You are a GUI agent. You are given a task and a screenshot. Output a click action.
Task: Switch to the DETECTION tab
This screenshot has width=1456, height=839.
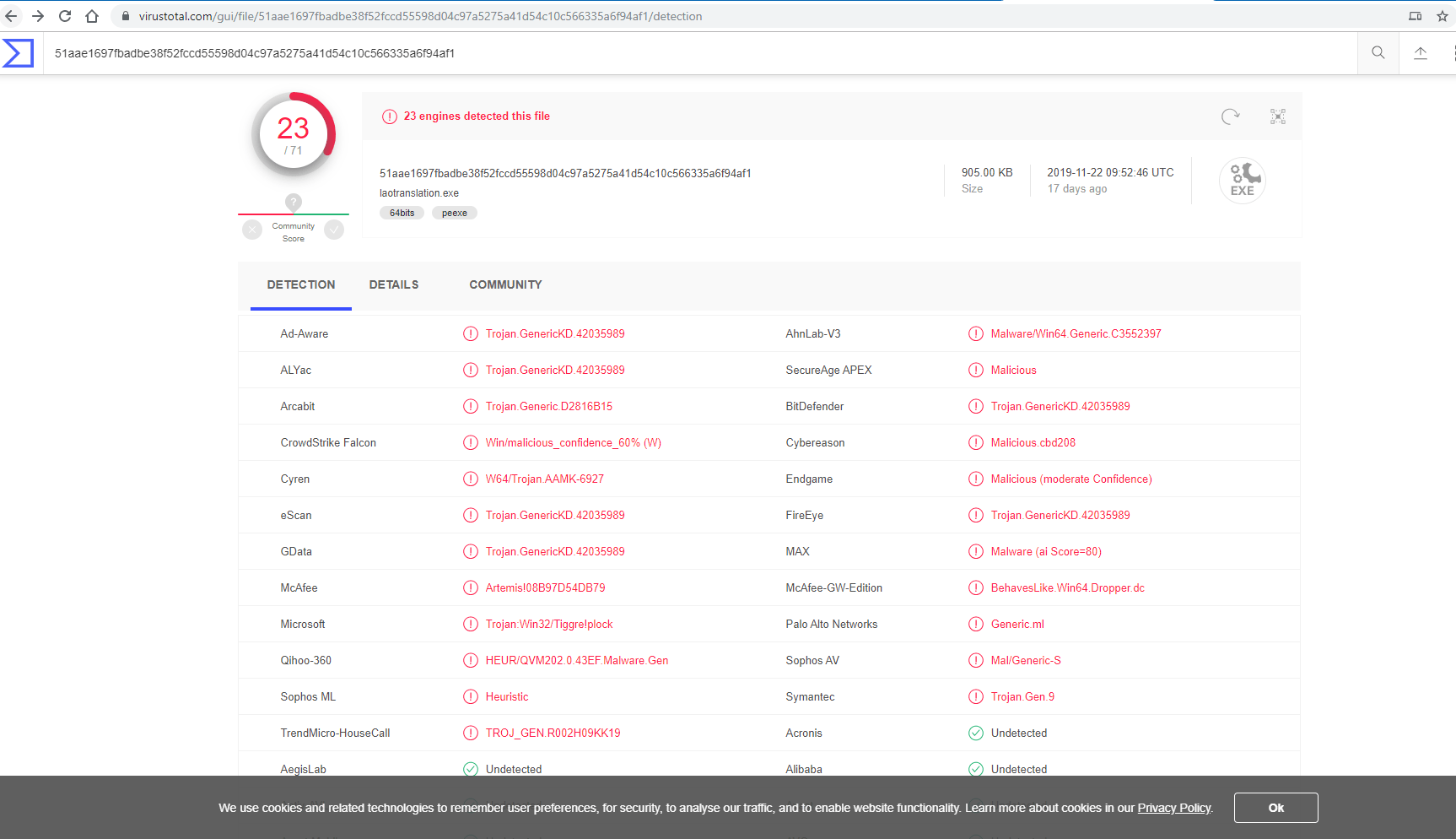coord(301,284)
